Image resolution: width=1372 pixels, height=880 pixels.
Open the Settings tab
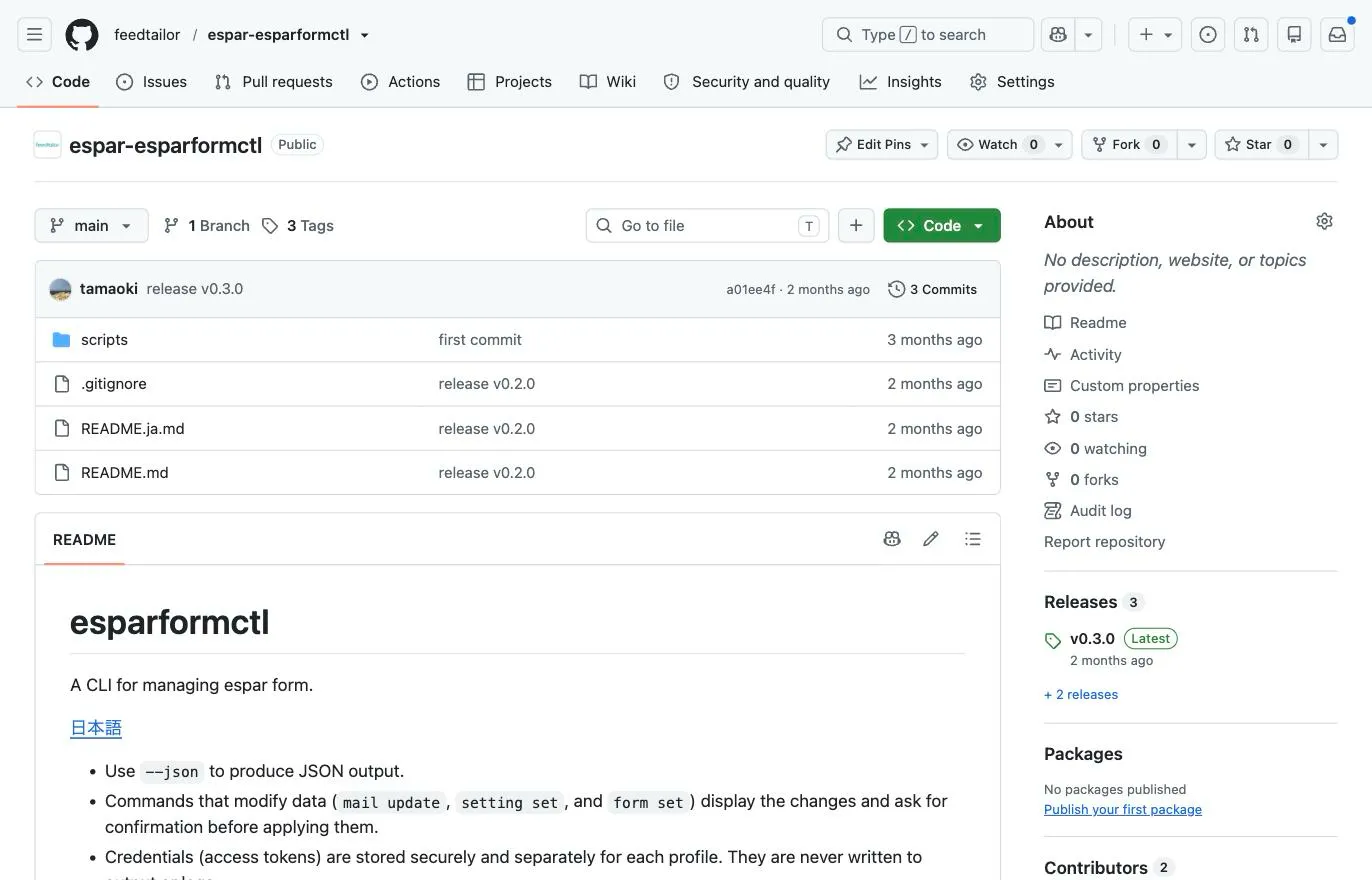(1012, 82)
